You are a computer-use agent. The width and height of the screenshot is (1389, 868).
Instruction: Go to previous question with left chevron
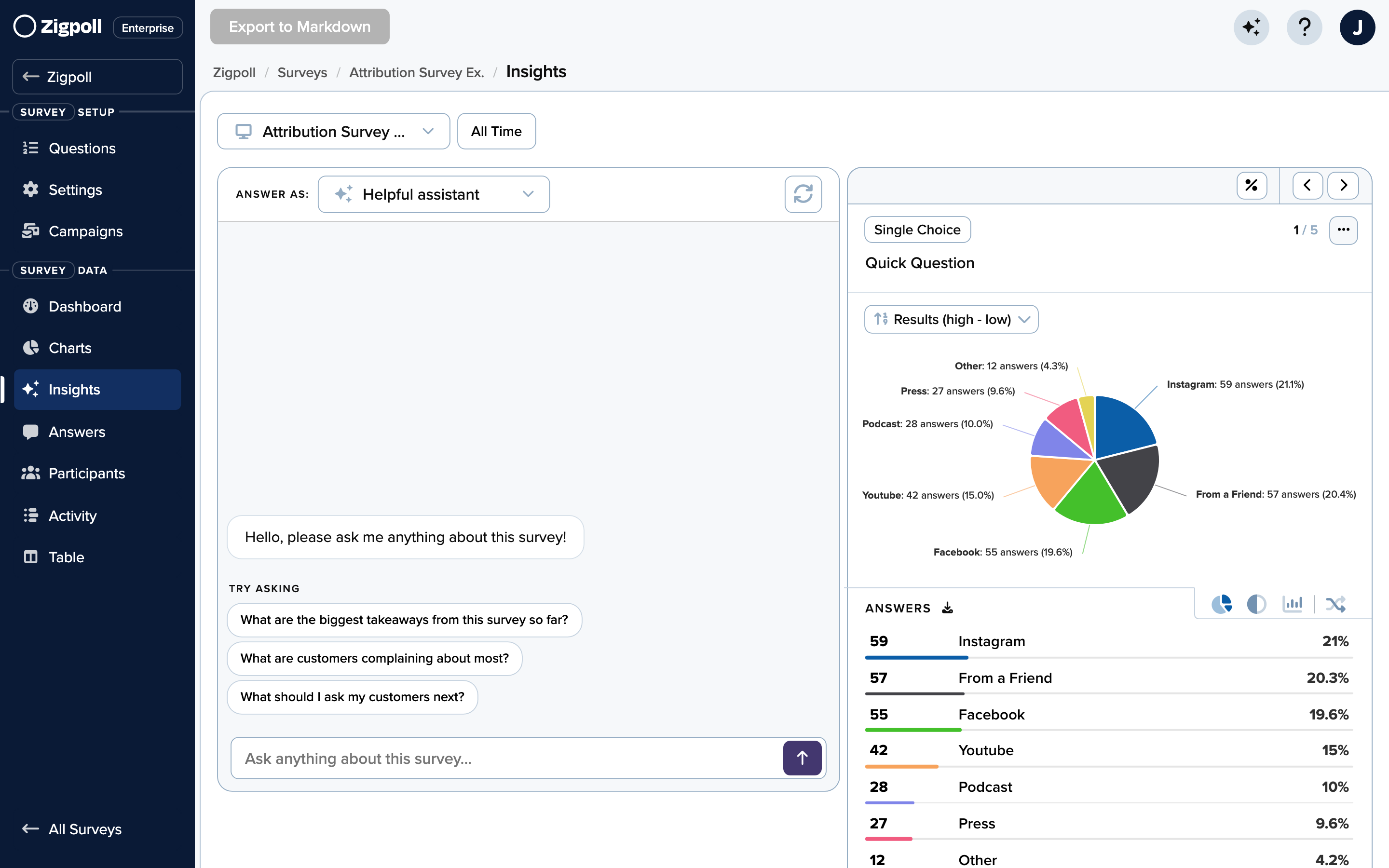coord(1307,186)
